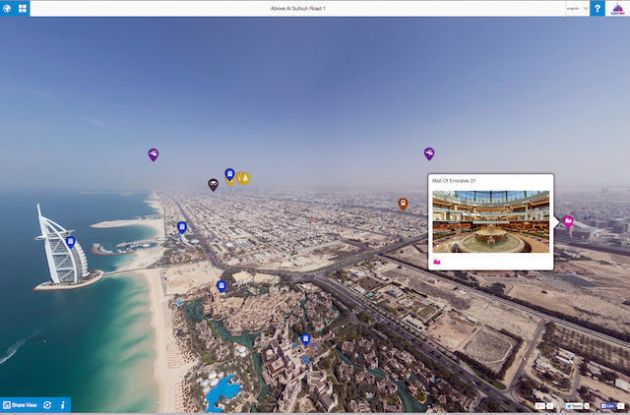Viewport: 630px width, 415px height.
Task: Select the purple aerial marker on left sky
Action: [153, 154]
